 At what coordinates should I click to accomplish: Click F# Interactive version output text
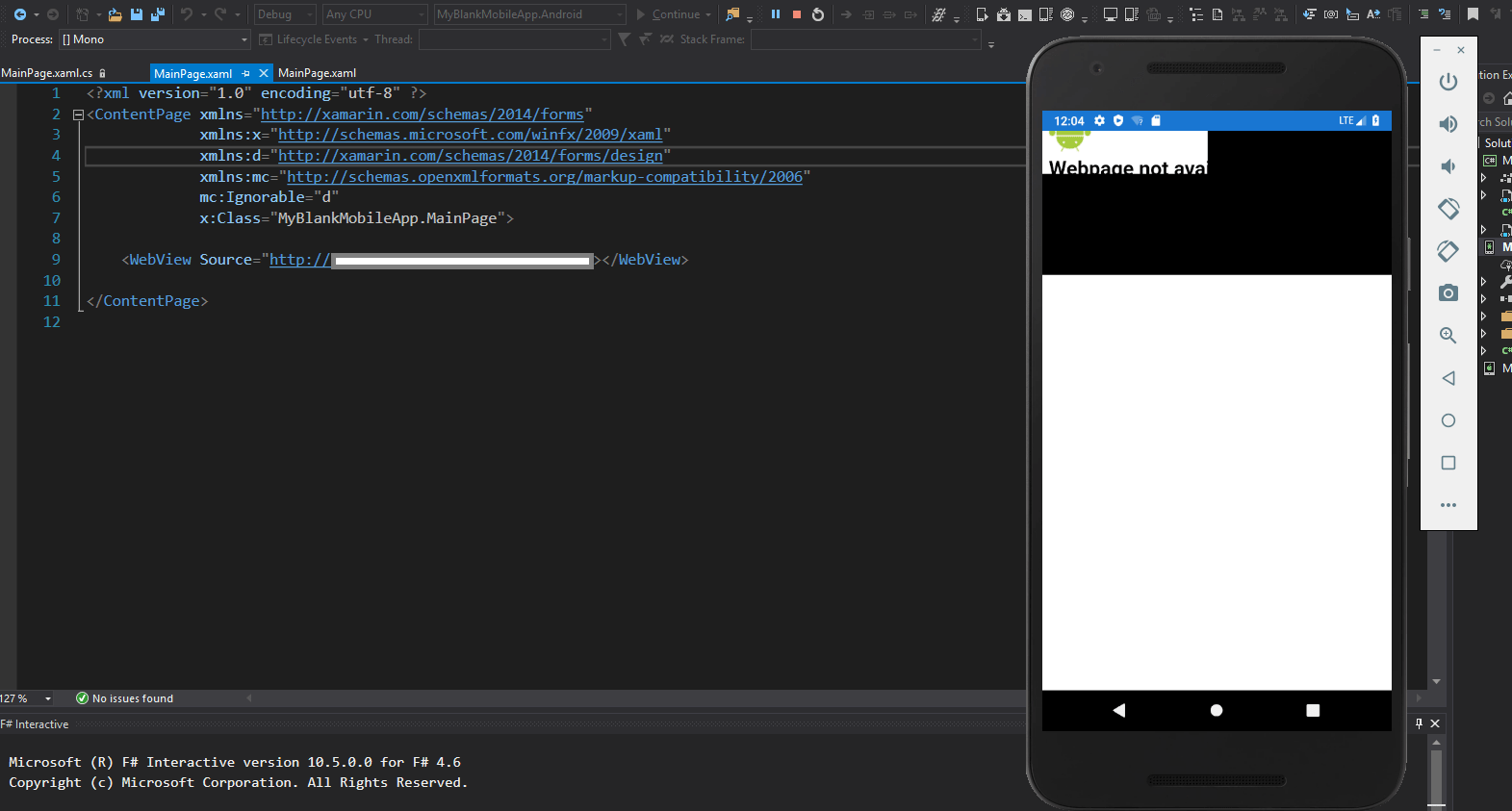(x=235, y=762)
